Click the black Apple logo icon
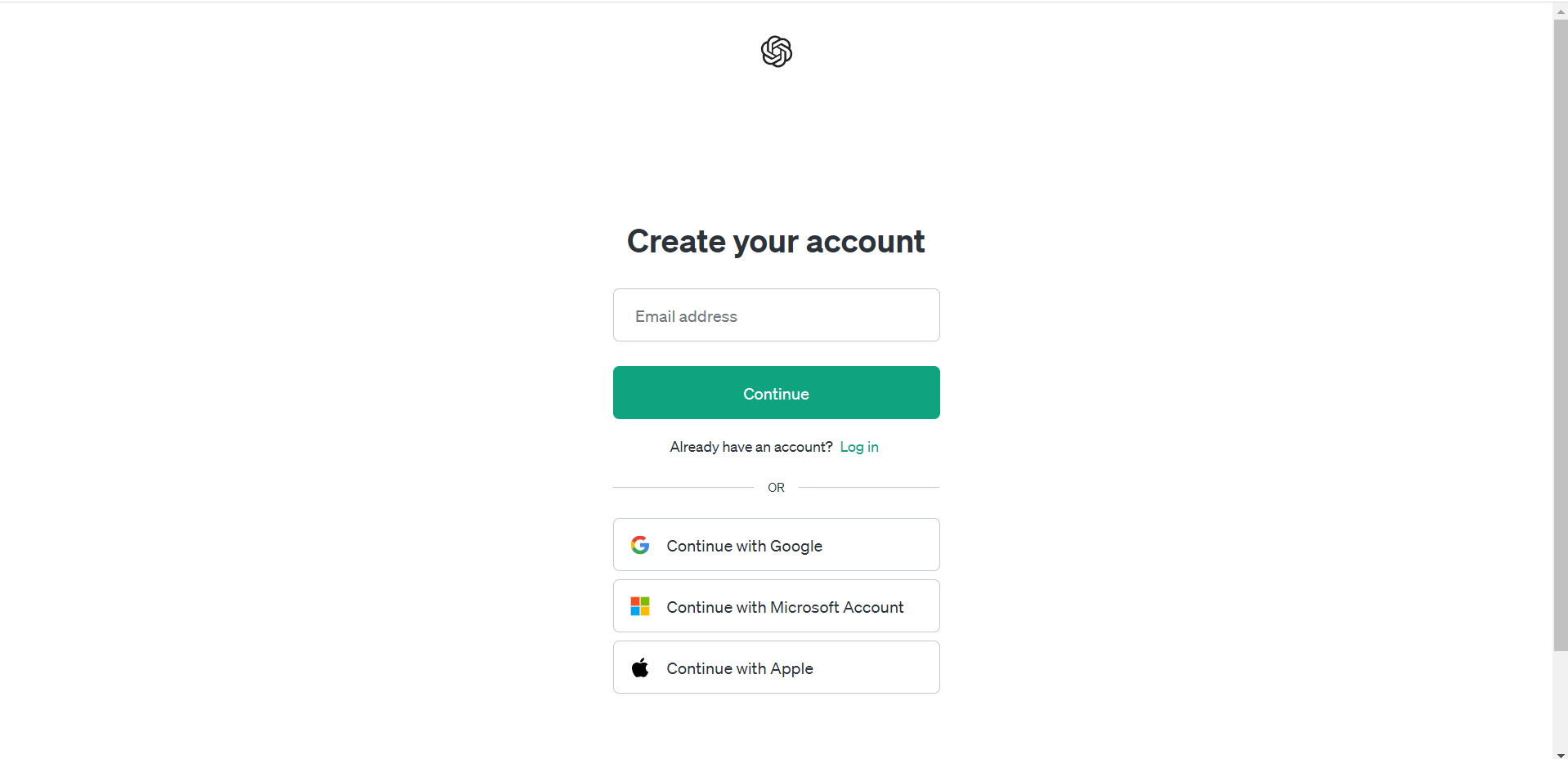Image resolution: width=1568 pixels, height=759 pixels. pyautogui.click(x=640, y=667)
